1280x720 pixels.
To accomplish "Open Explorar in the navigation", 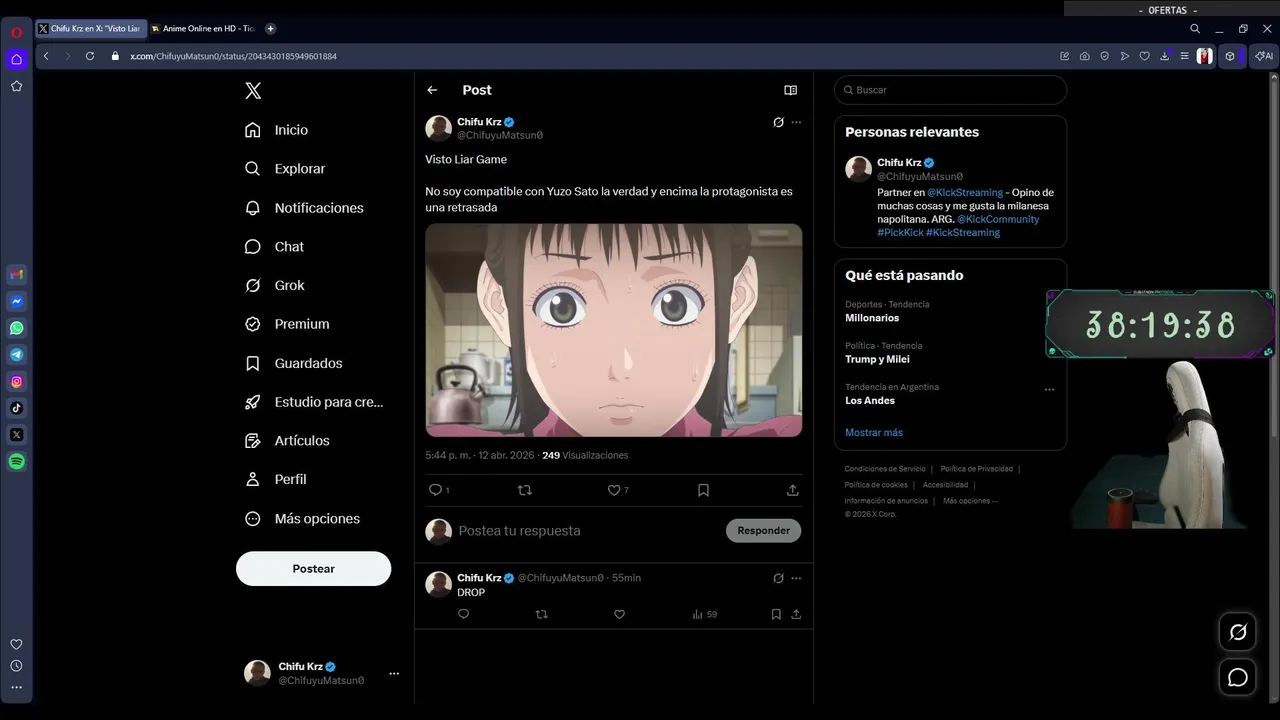I will click(x=286, y=169).
